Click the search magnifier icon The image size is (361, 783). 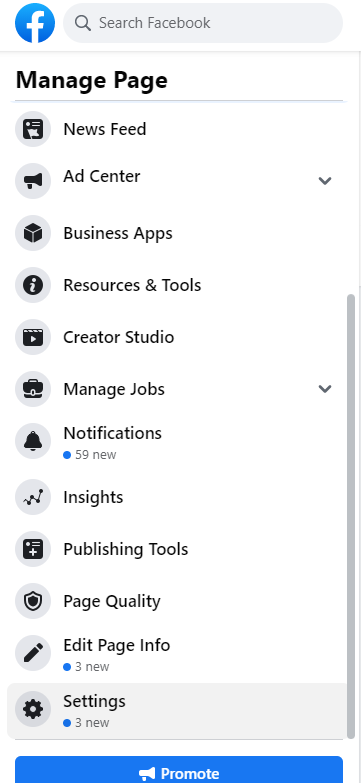(83, 23)
